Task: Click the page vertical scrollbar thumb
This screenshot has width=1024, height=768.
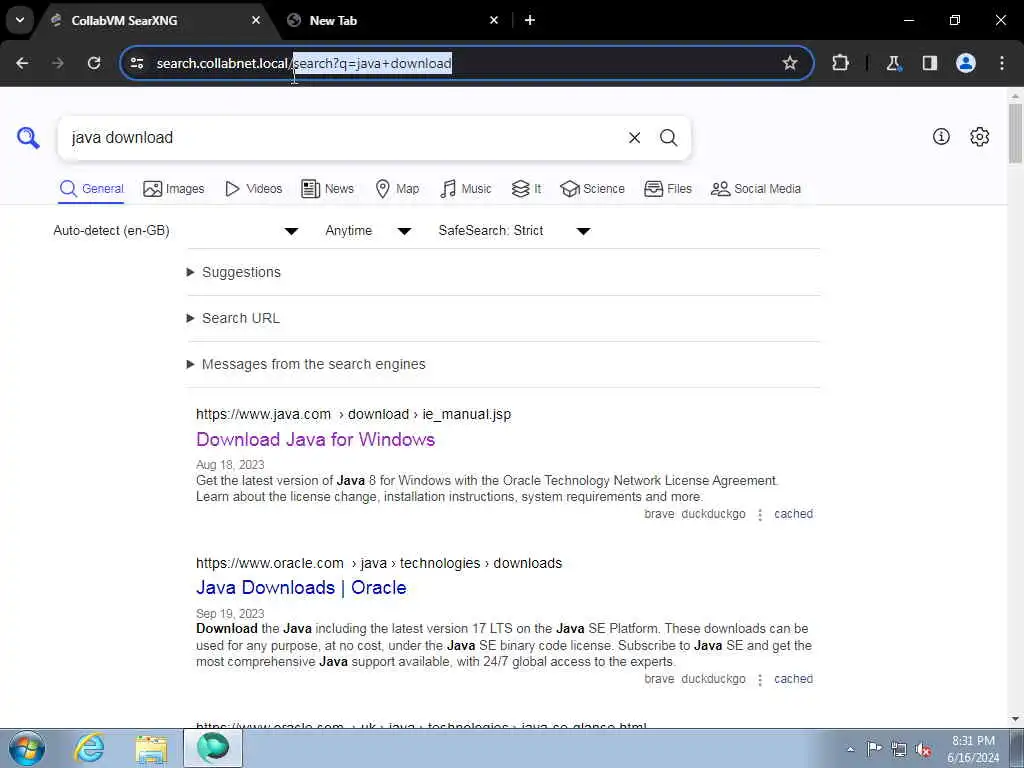Action: tap(1016, 133)
